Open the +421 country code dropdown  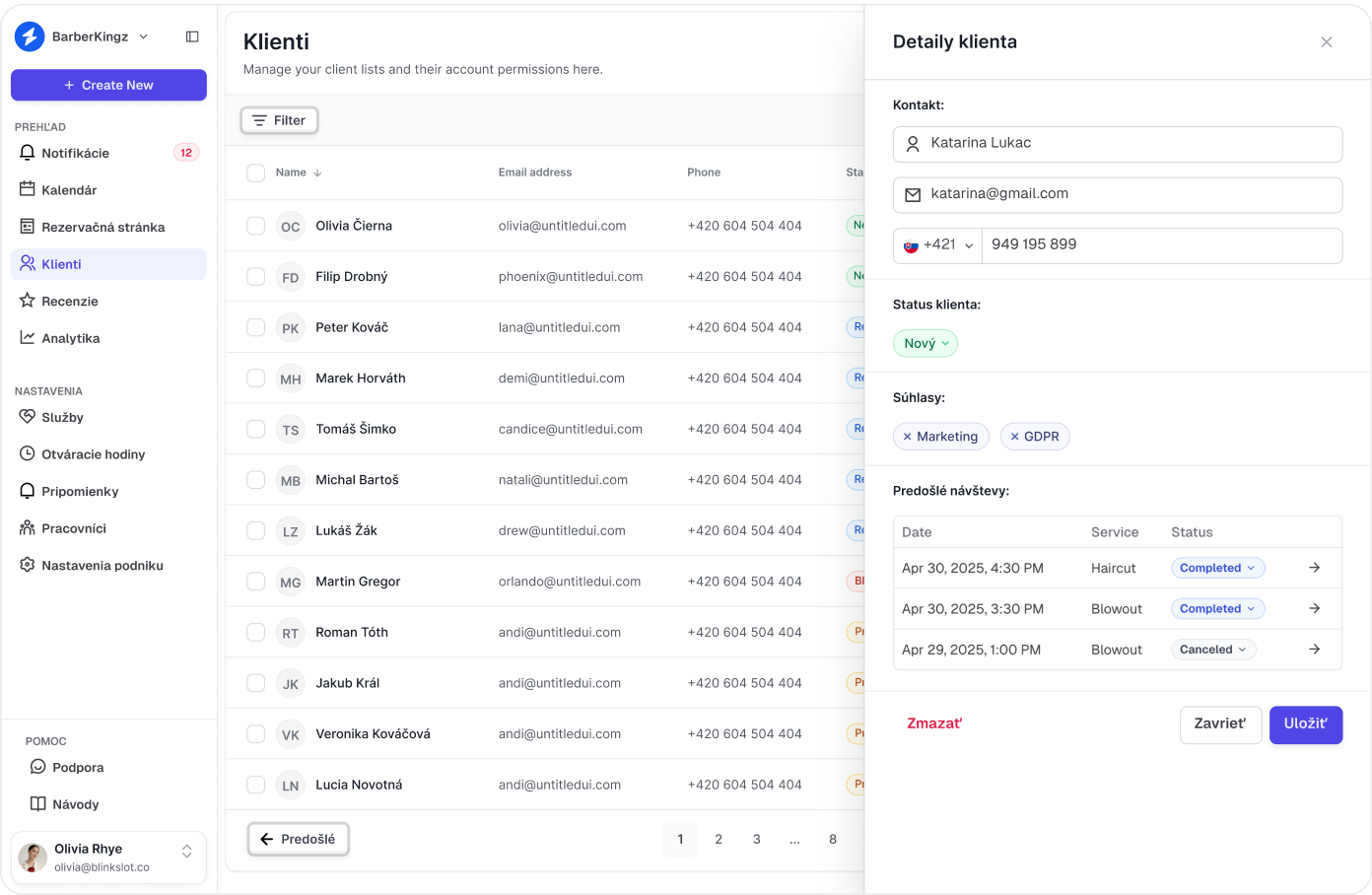pos(937,245)
